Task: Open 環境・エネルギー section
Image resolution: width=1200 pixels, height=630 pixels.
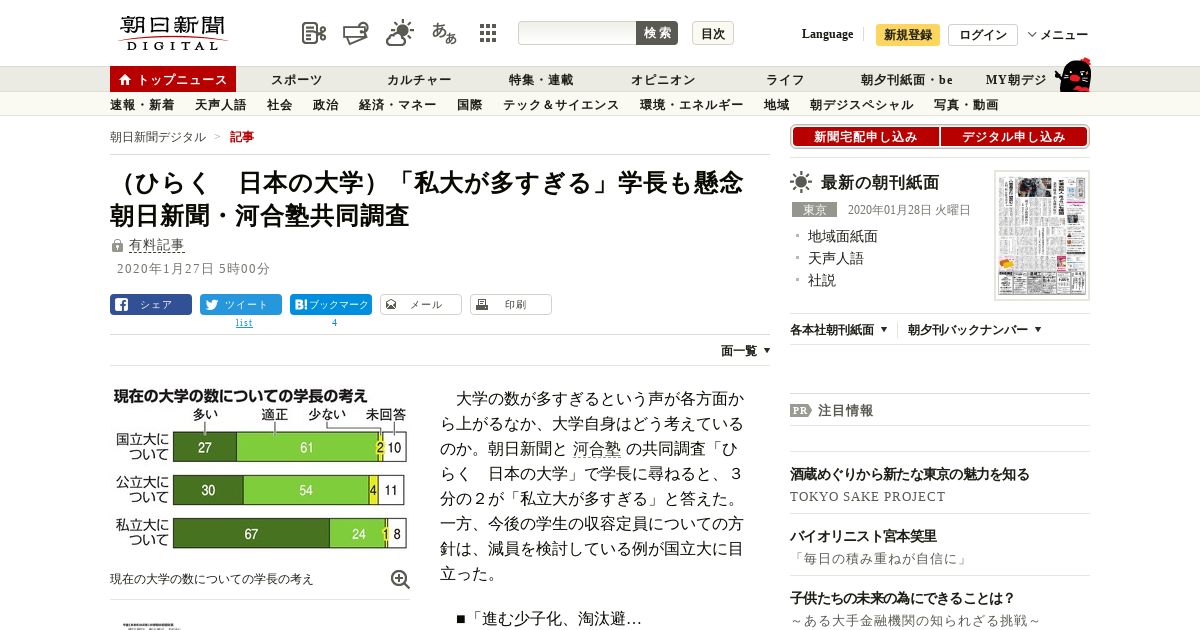Action: [x=691, y=105]
